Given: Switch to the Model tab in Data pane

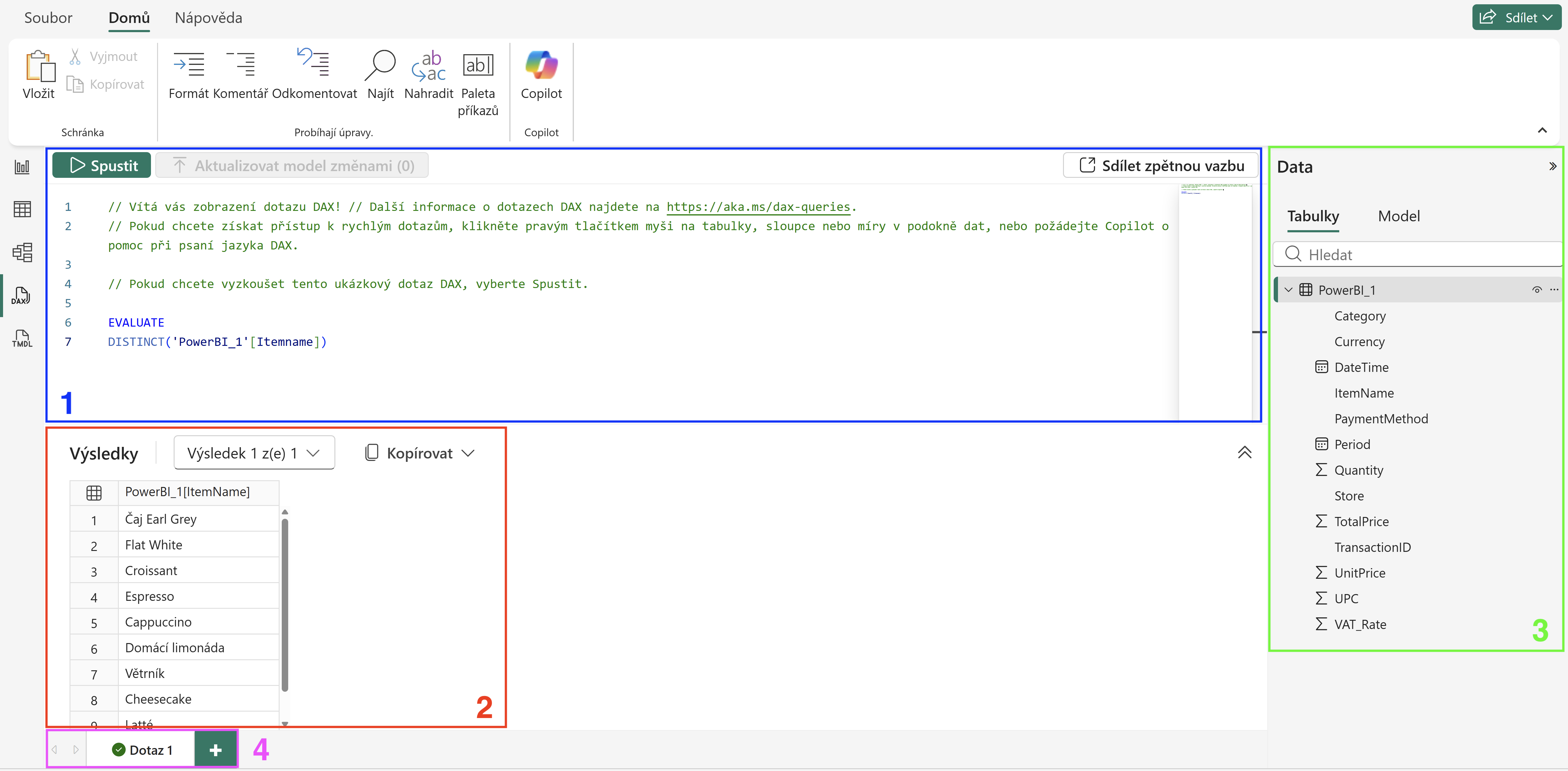Looking at the screenshot, I should pos(1398,216).
